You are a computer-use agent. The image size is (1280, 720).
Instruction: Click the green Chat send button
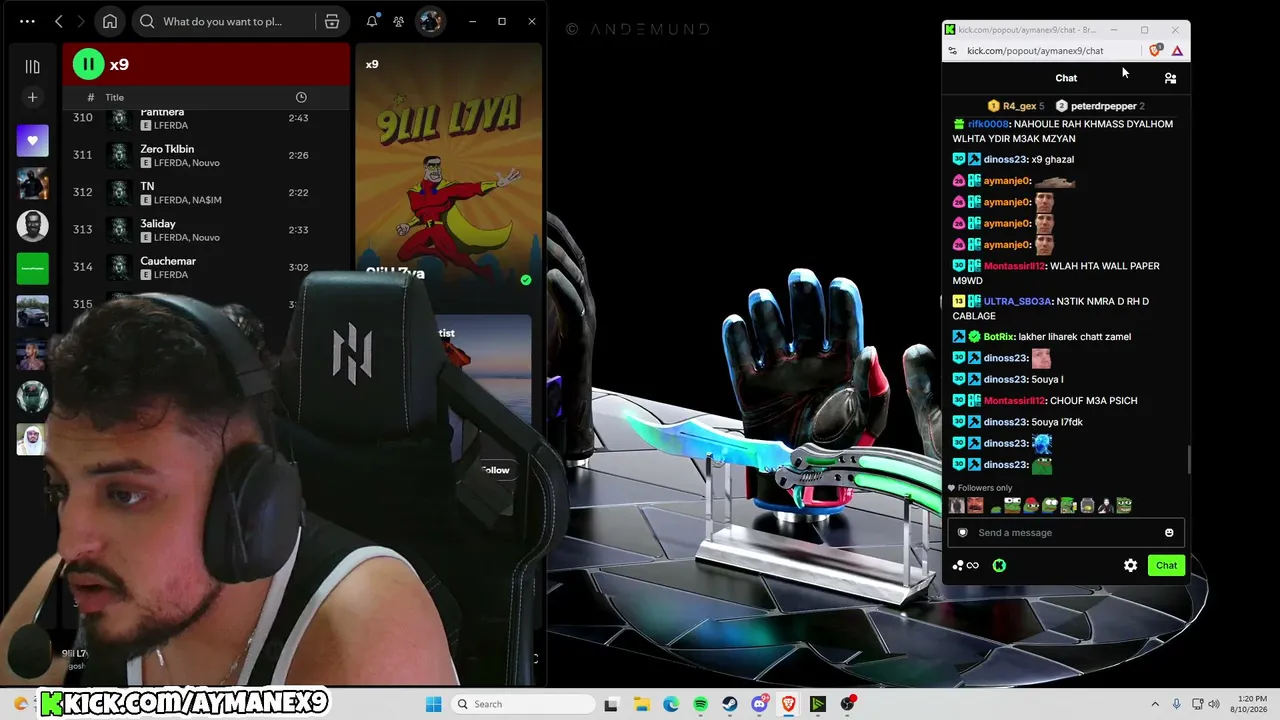point(1166,566)
